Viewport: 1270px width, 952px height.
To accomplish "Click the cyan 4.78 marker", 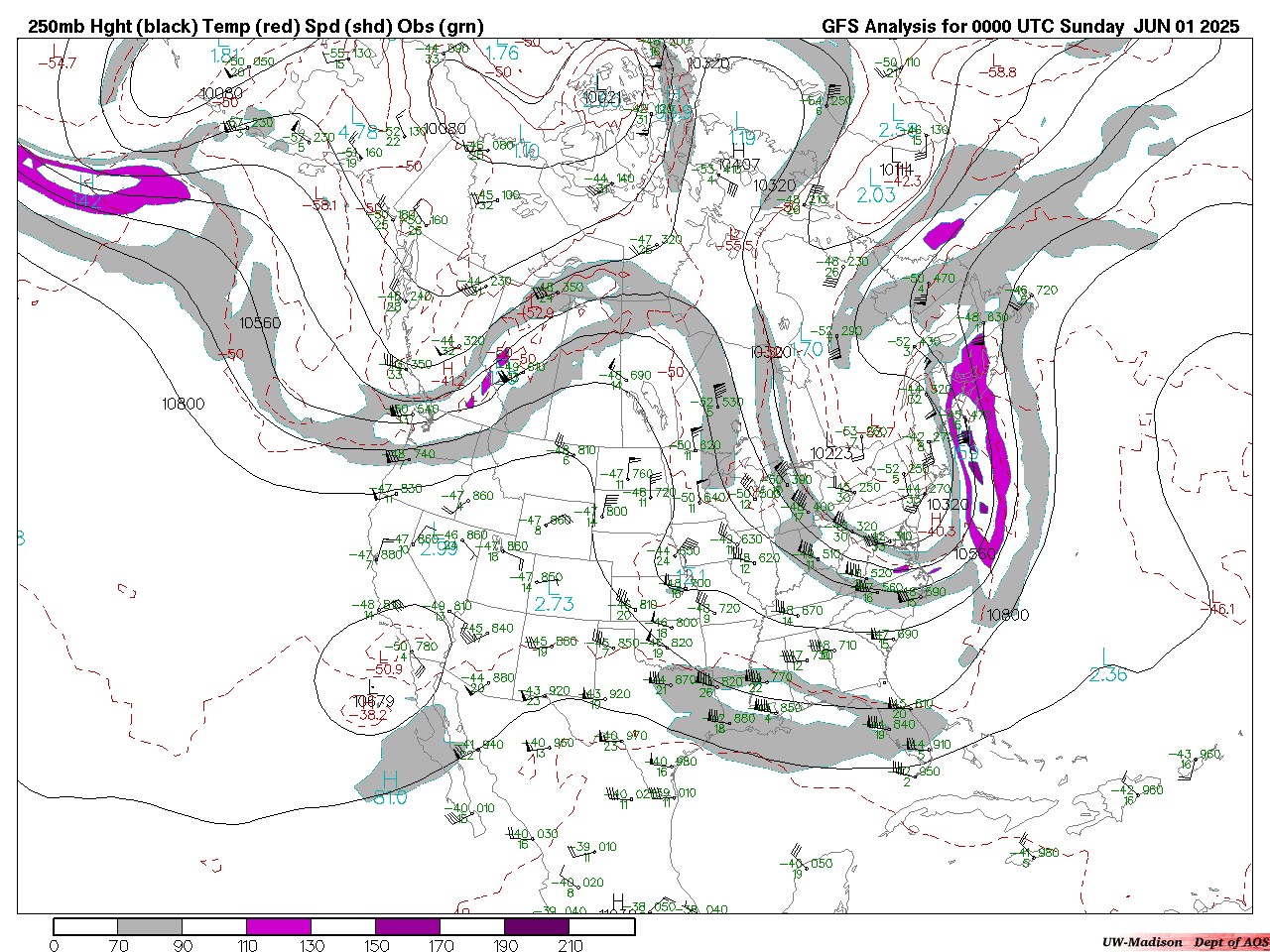I will (x=357, y=132).
